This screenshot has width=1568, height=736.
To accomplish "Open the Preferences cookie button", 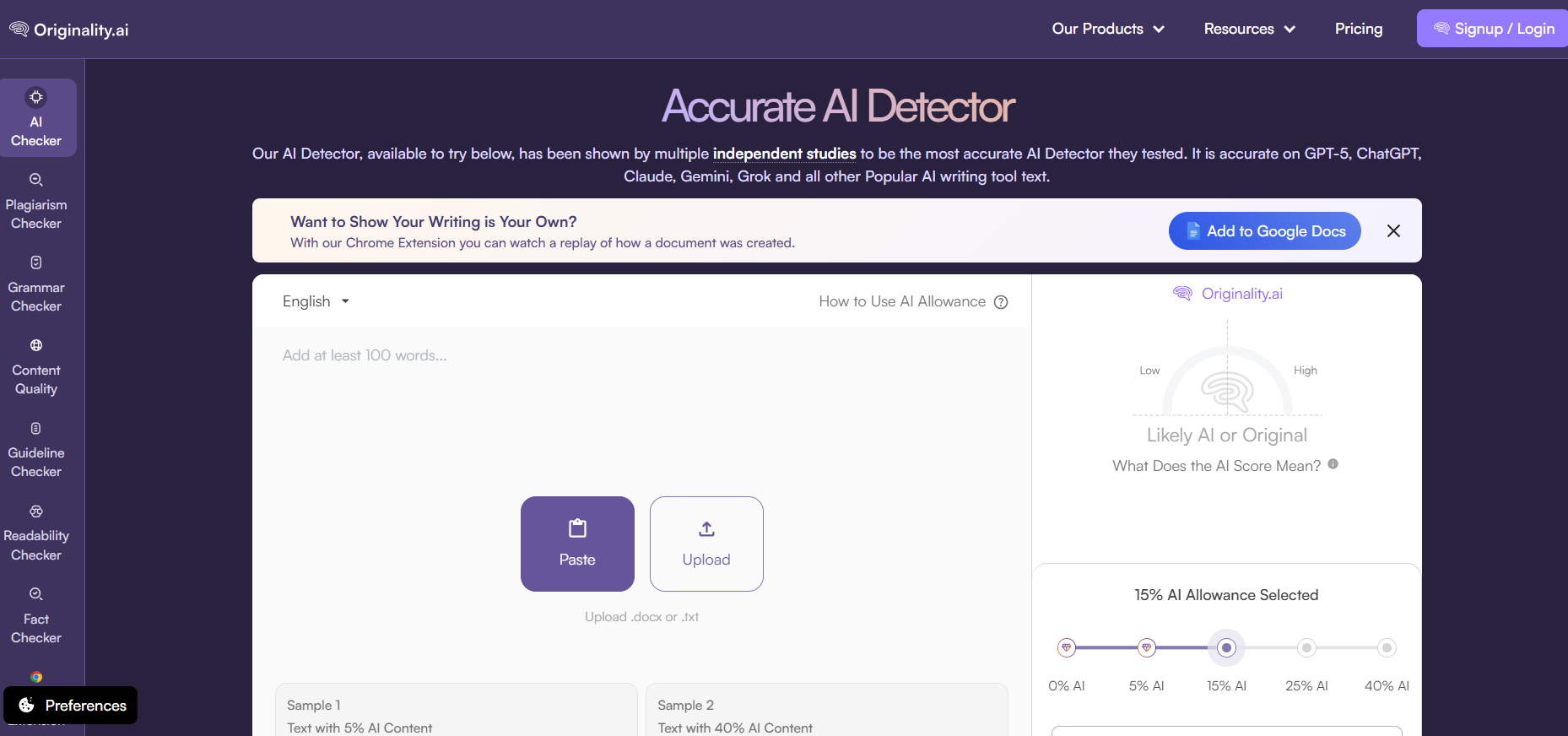I will pos(71,706).
